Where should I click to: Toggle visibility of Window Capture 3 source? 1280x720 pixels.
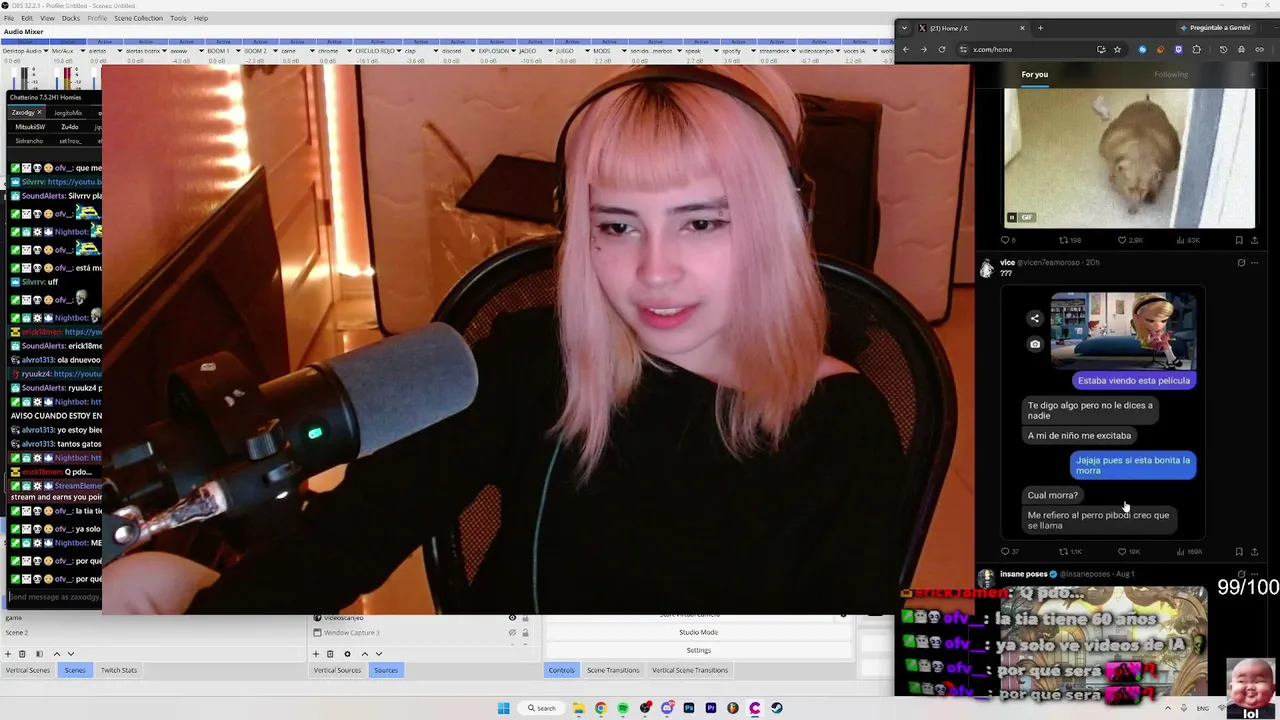pyautogui.click(x=512, y=632)
